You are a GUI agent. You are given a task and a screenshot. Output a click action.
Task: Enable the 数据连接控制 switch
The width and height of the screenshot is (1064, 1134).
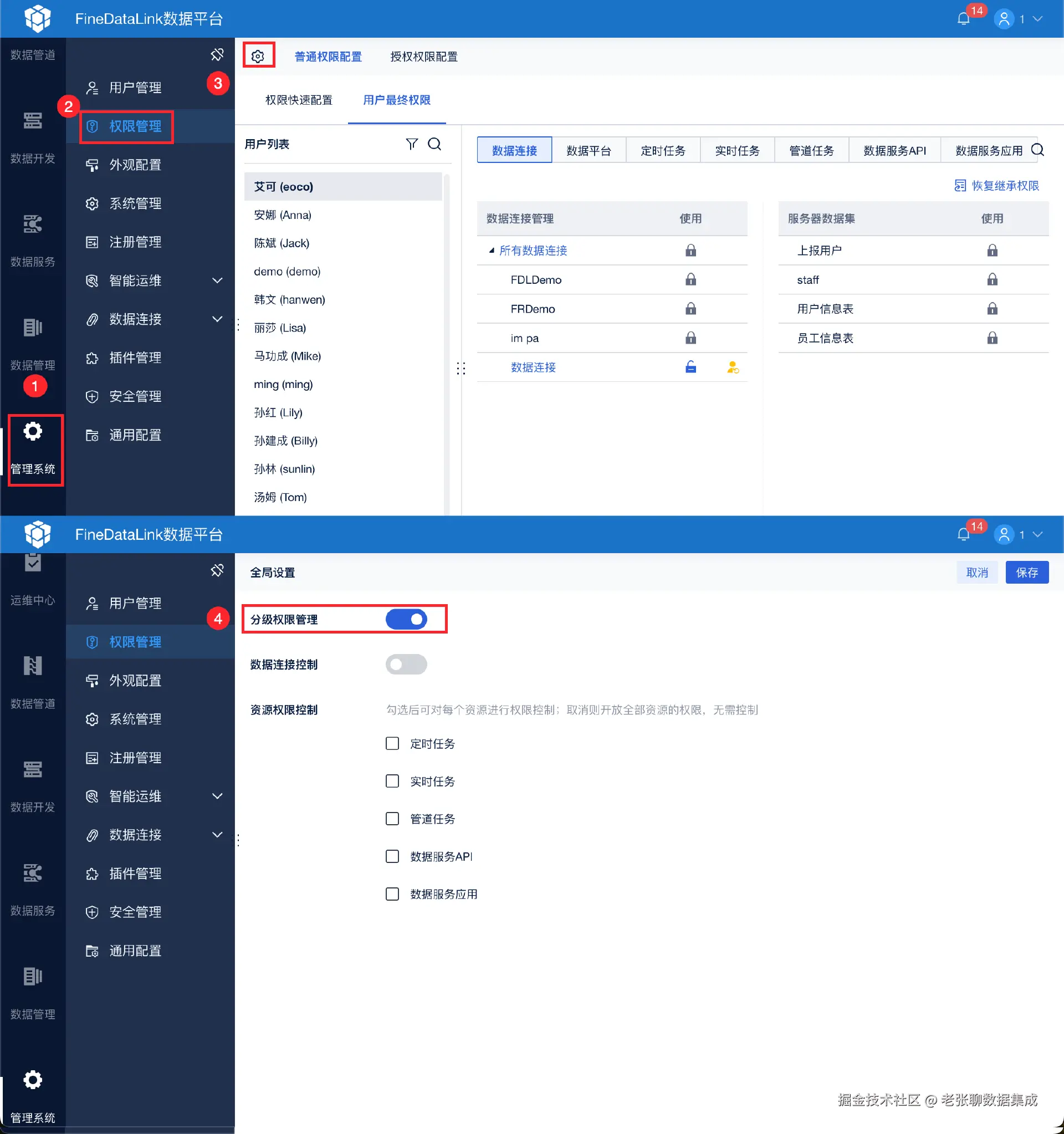406,664
